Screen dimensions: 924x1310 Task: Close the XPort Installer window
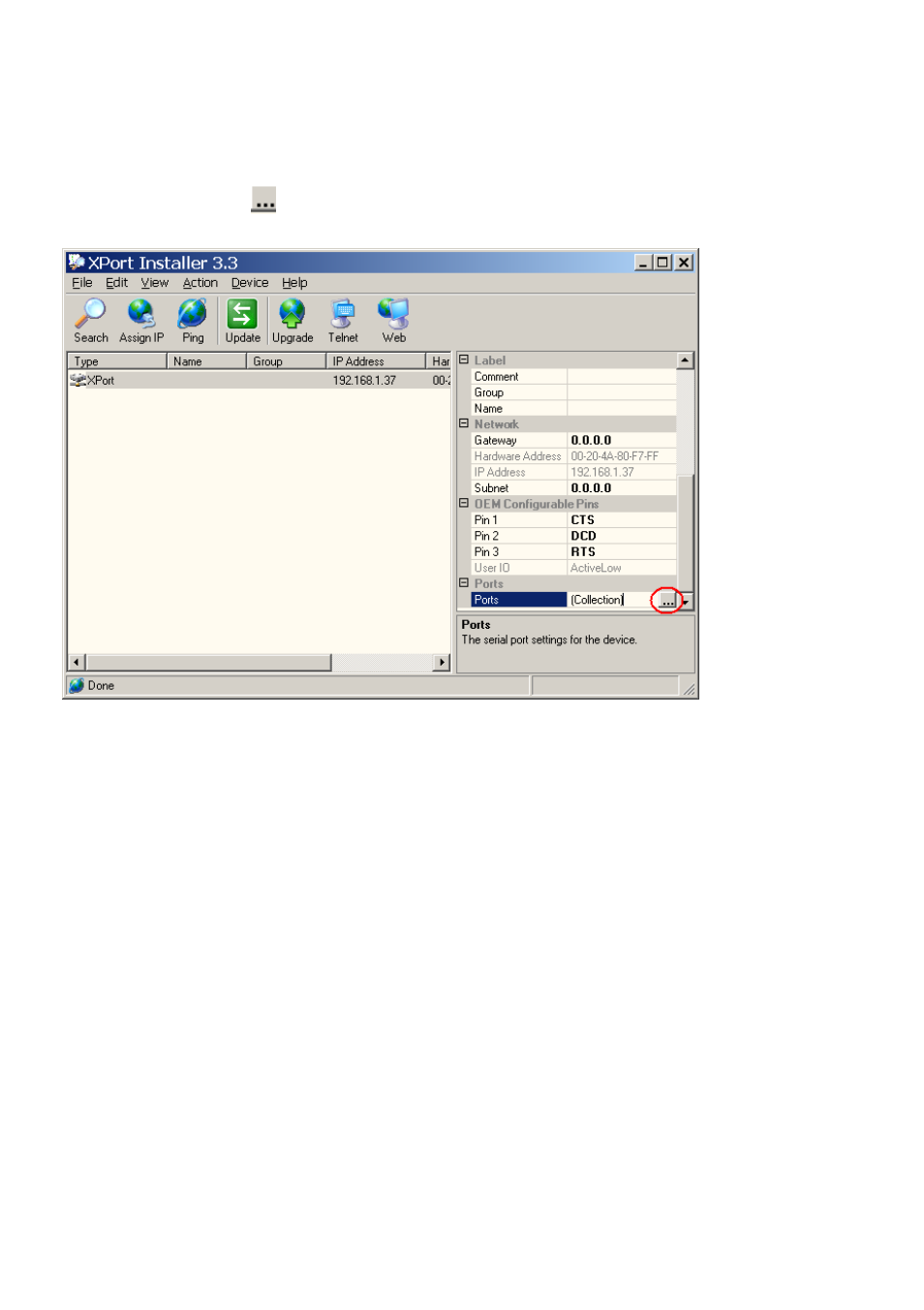(684, 262)
